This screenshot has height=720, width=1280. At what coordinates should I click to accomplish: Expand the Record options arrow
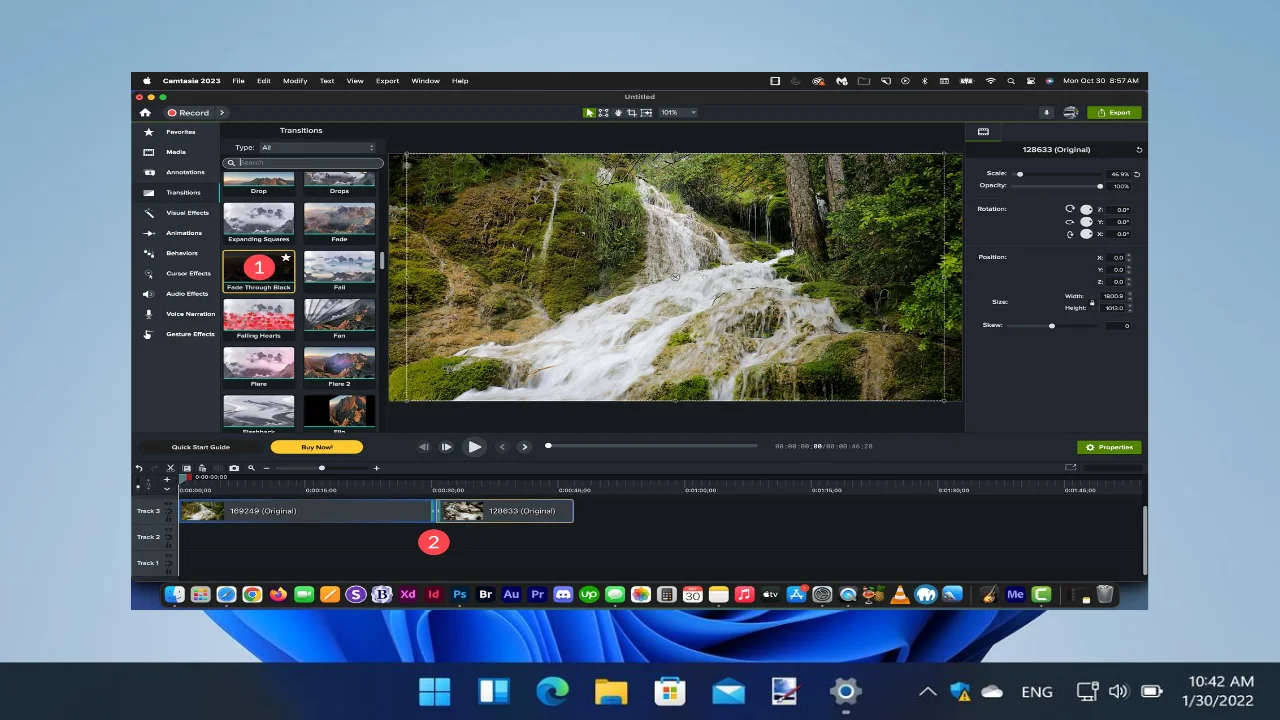tap(222, 113)
